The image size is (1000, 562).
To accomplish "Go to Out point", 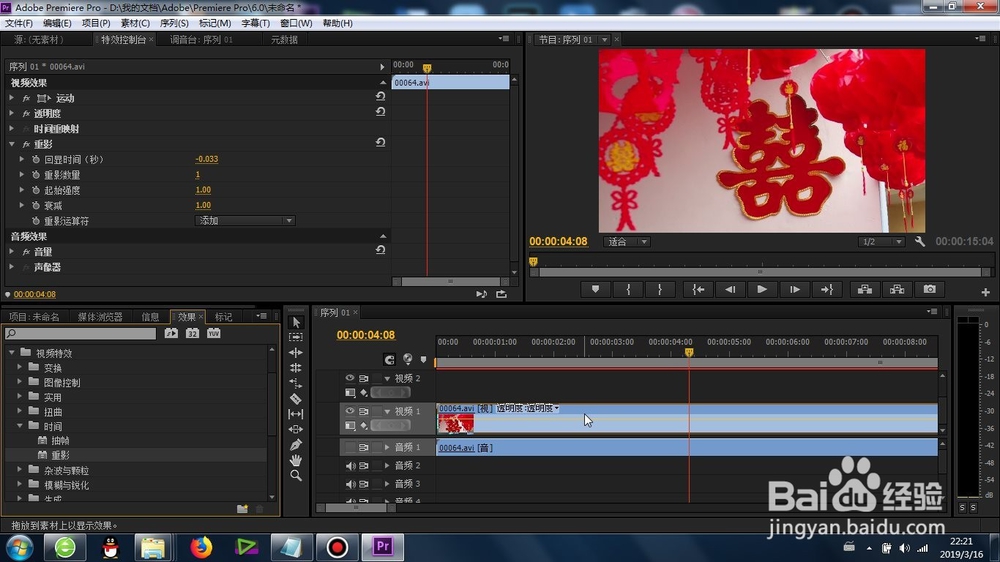I will click(x=827, y=290).
